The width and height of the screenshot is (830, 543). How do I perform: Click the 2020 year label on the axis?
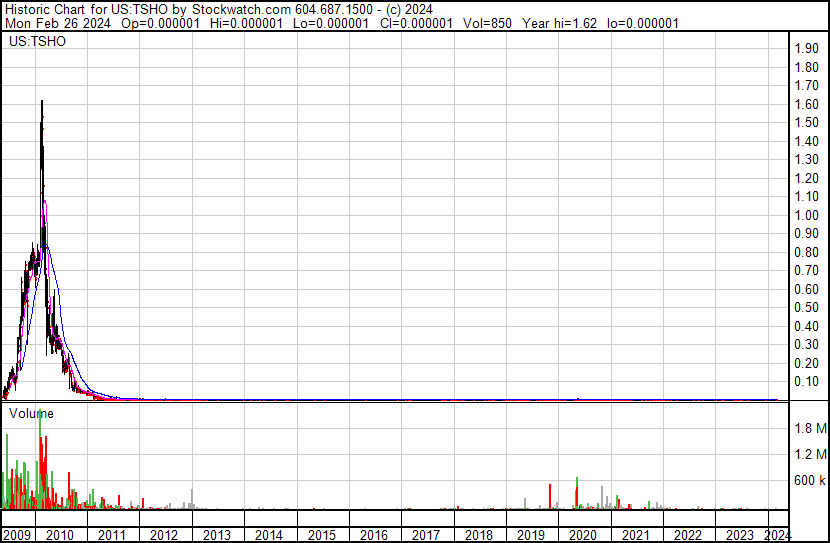click(x=583, y=535)
